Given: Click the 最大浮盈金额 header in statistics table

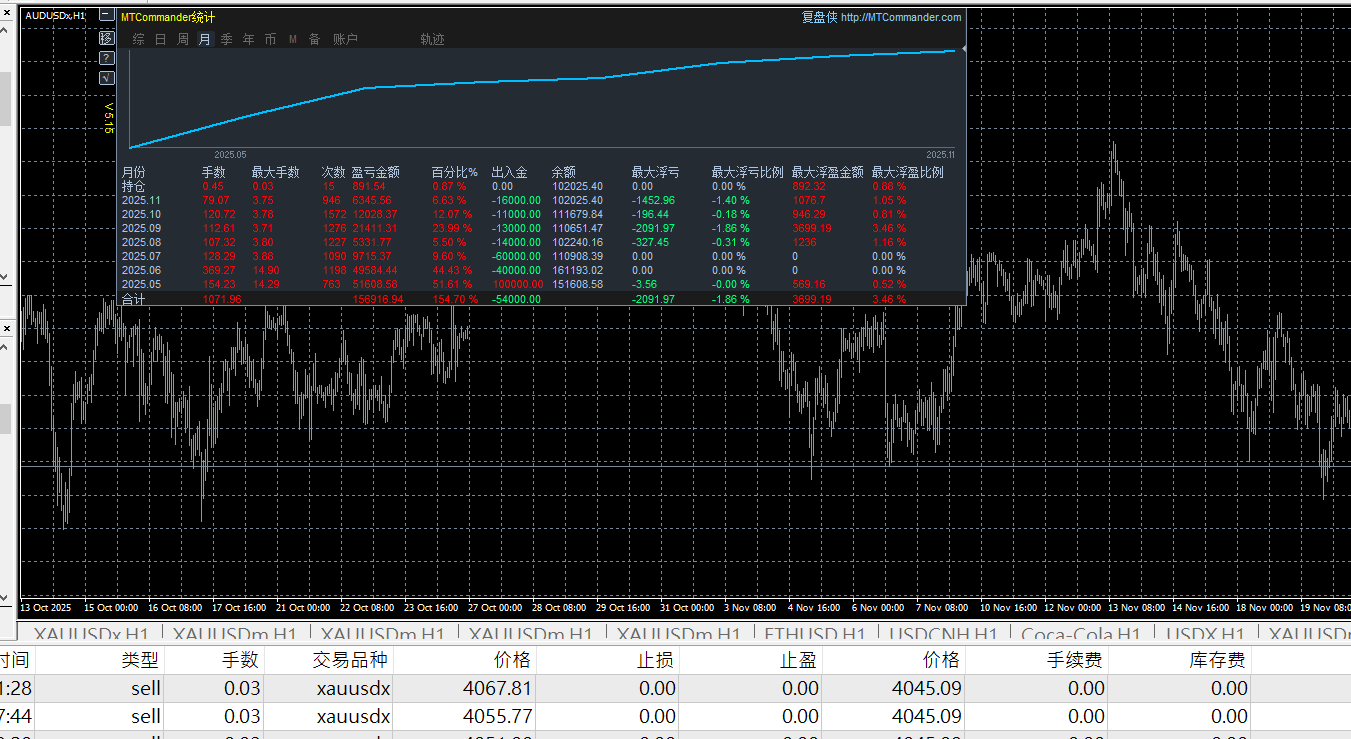Looking at the screenshot, I should tap(828, 172).
